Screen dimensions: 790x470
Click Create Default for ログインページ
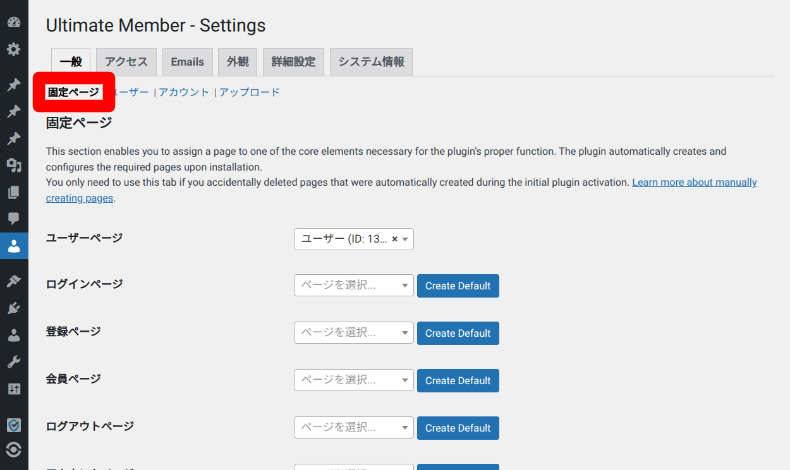coord(457,286)
